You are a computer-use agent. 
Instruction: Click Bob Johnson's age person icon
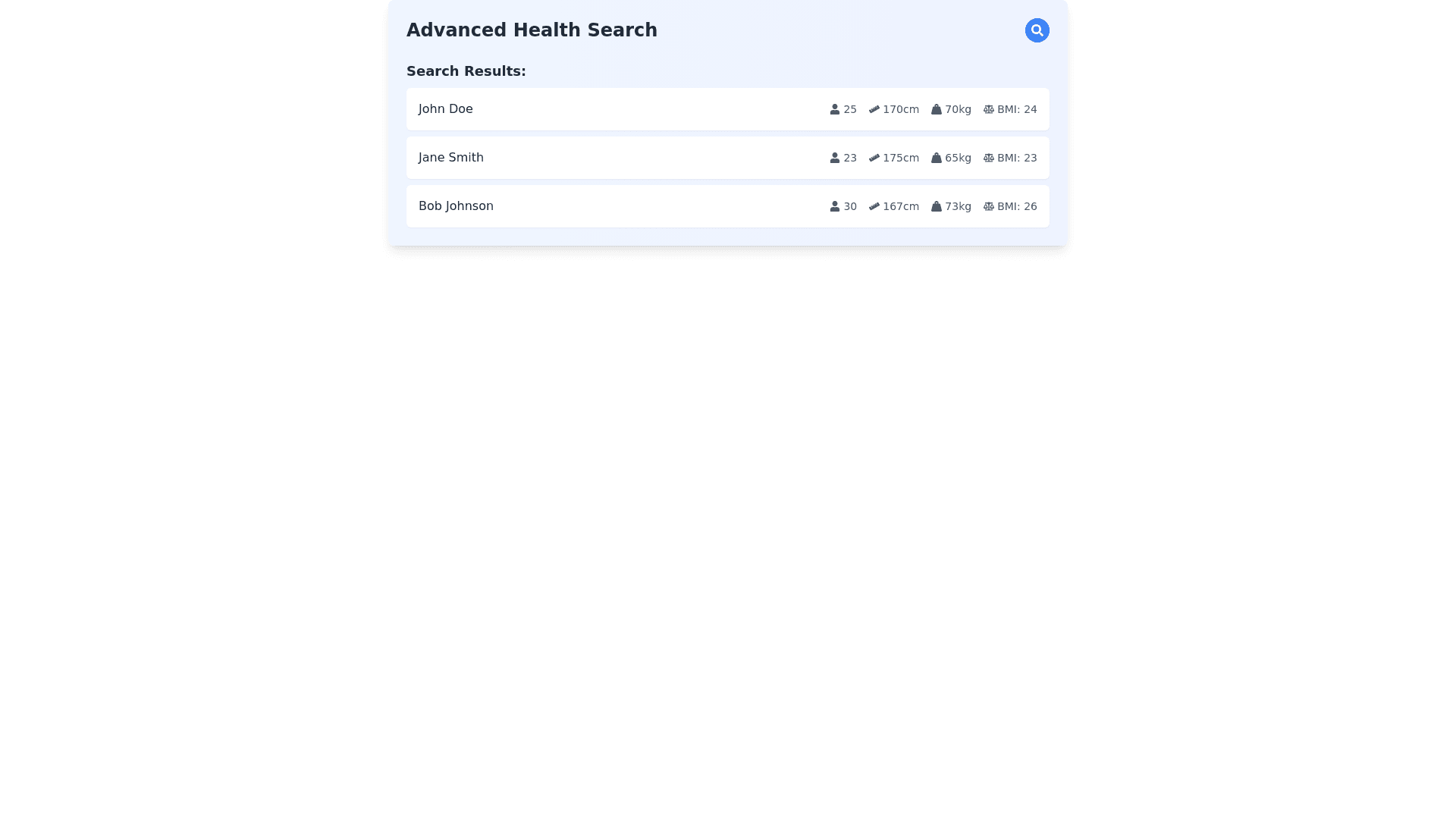coord(834,206)
